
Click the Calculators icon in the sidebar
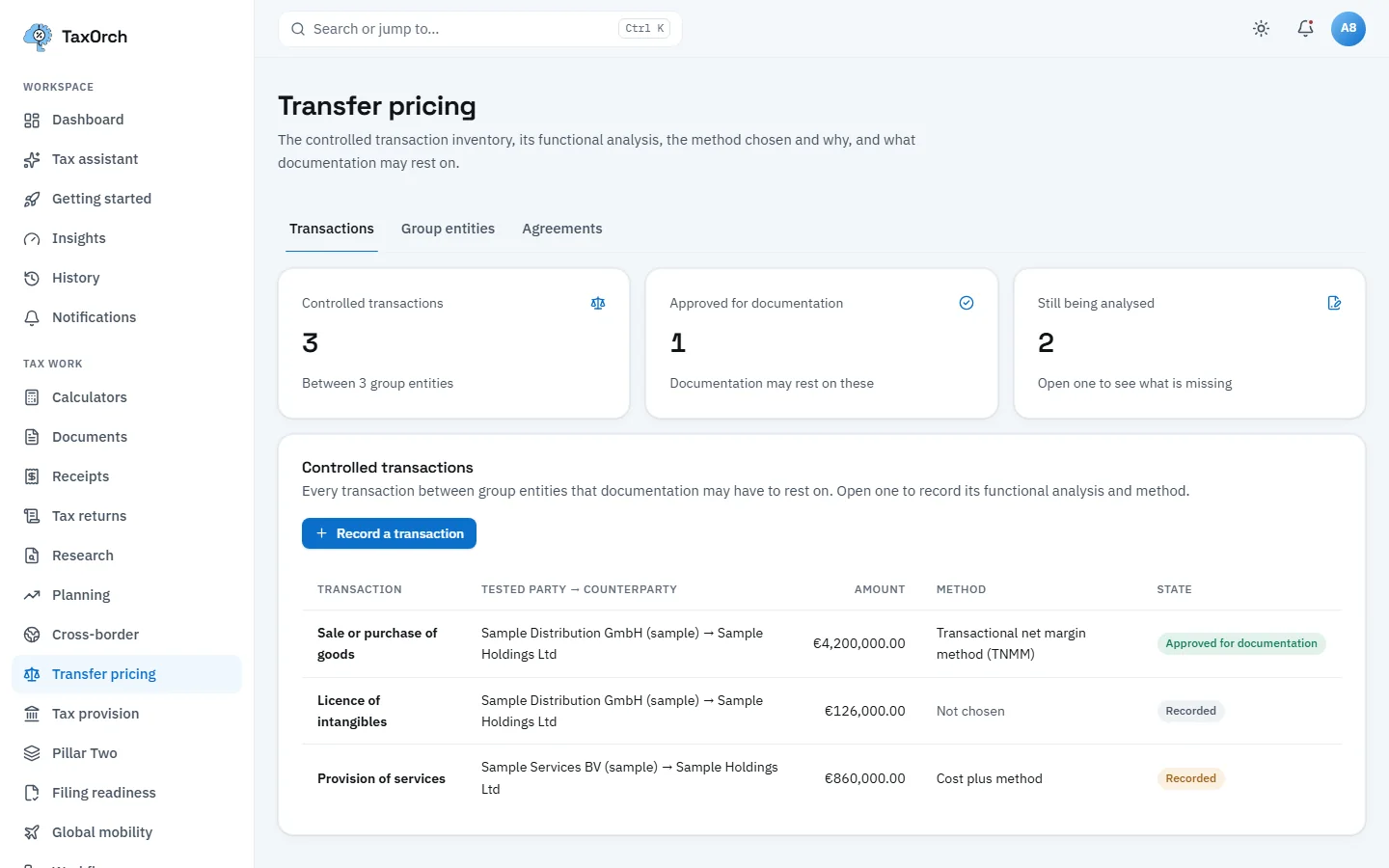click(32, 398)
